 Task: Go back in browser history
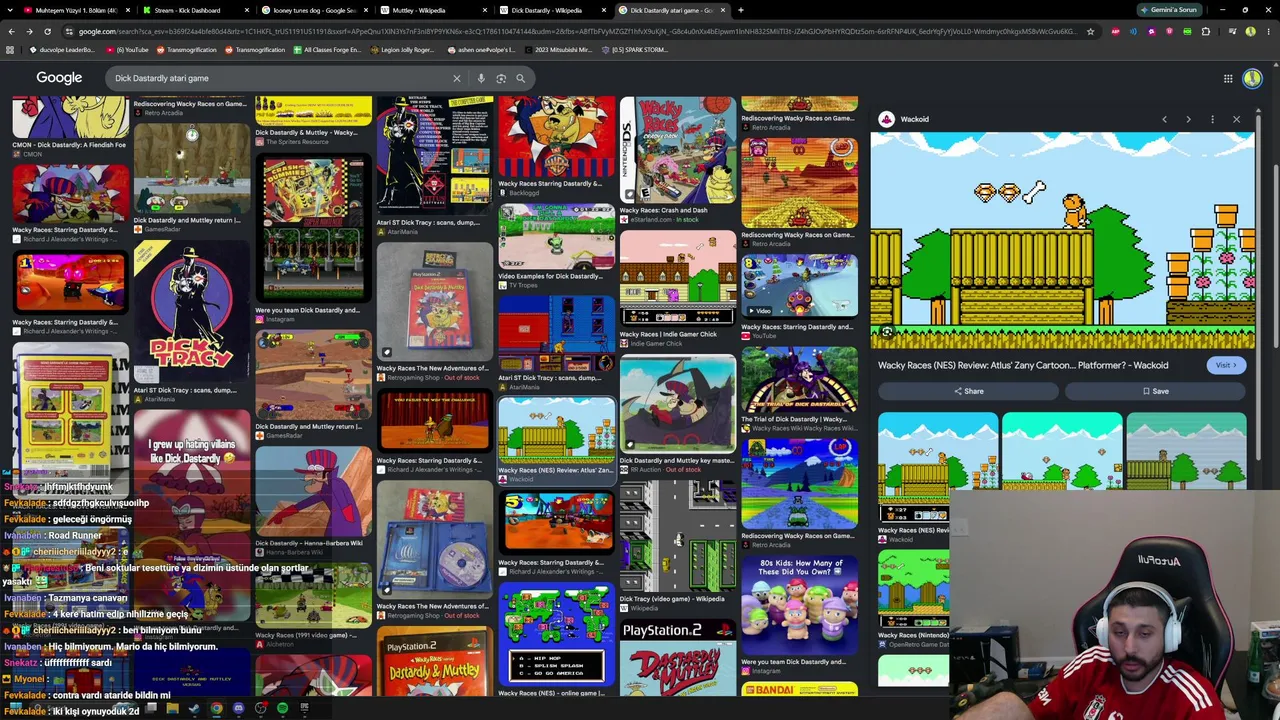[x=11, y=31]
